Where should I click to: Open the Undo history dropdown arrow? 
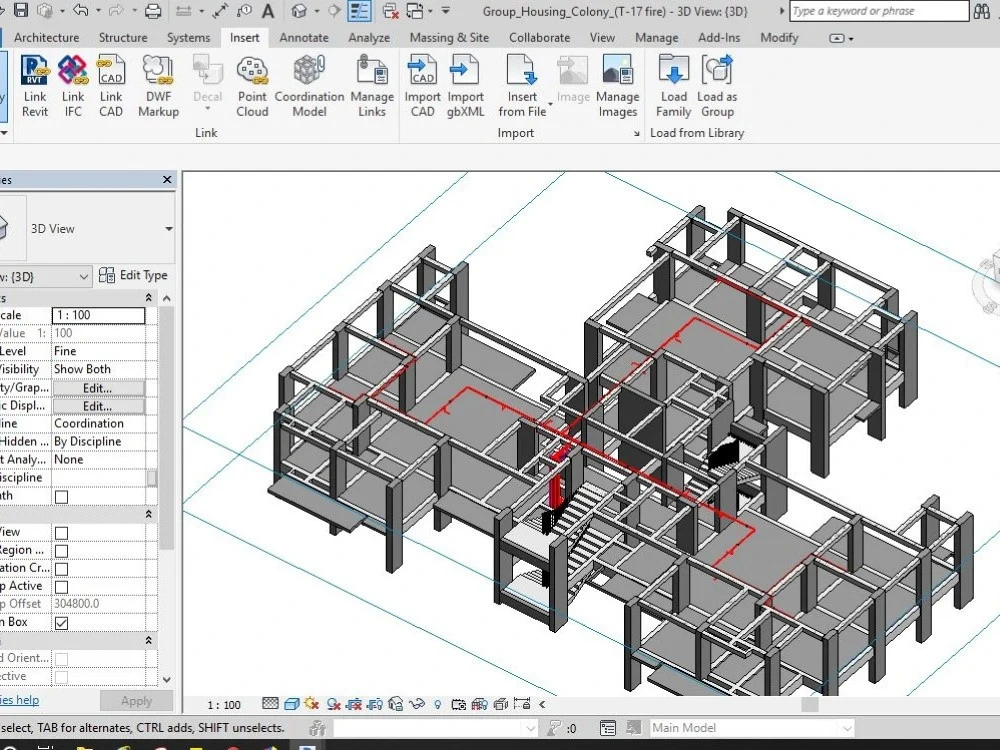point(98,11)
